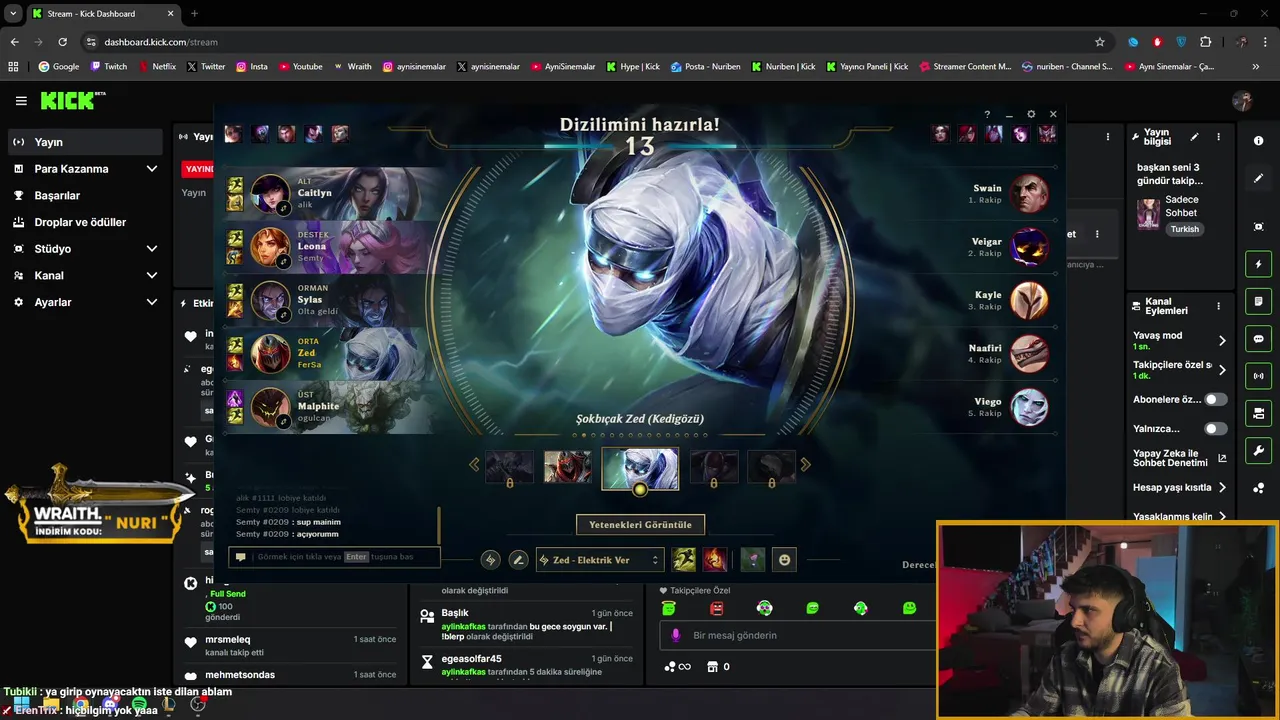
Task: Click the edit rune page pencil
Action: click(x=518, y=560)
